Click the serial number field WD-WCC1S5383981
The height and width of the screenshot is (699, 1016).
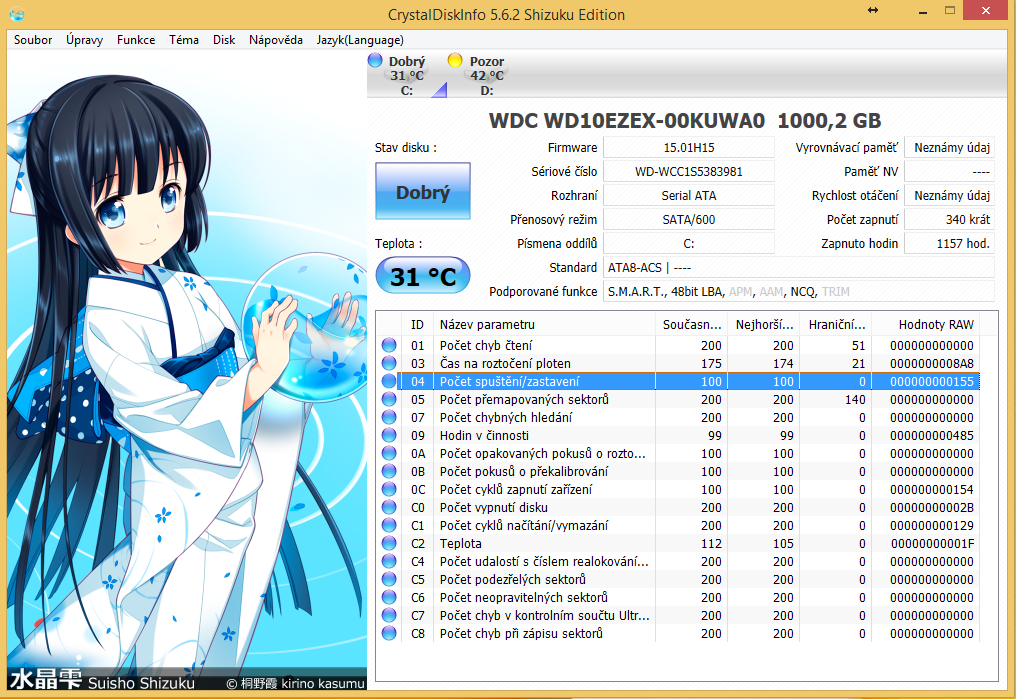[689, 172]
